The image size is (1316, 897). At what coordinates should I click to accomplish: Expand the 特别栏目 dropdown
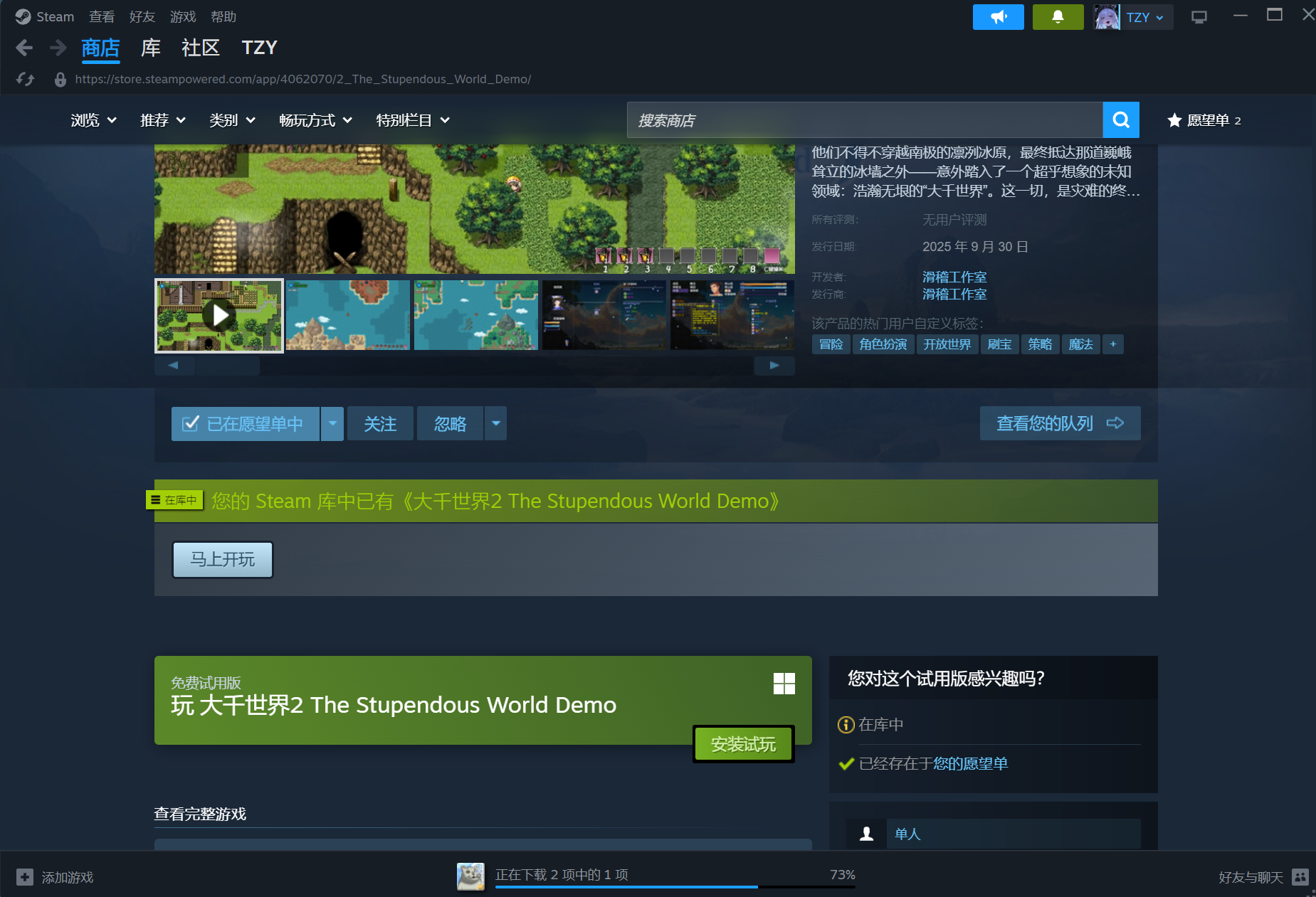click(x=413, y=120)
